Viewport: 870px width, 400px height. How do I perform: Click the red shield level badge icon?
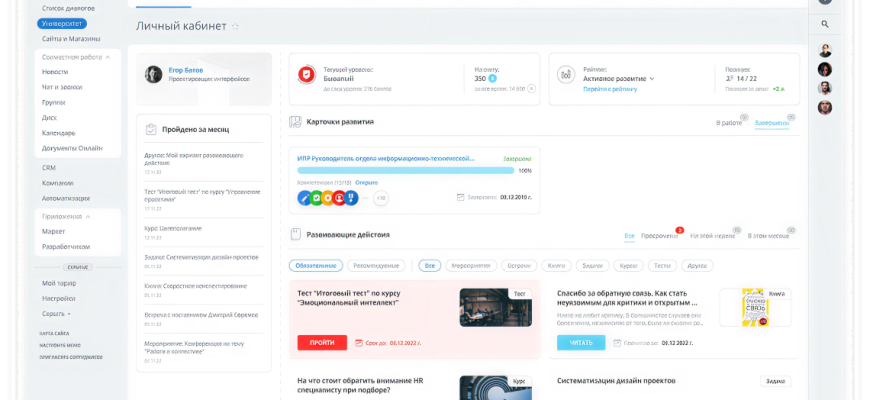(307, 75)
